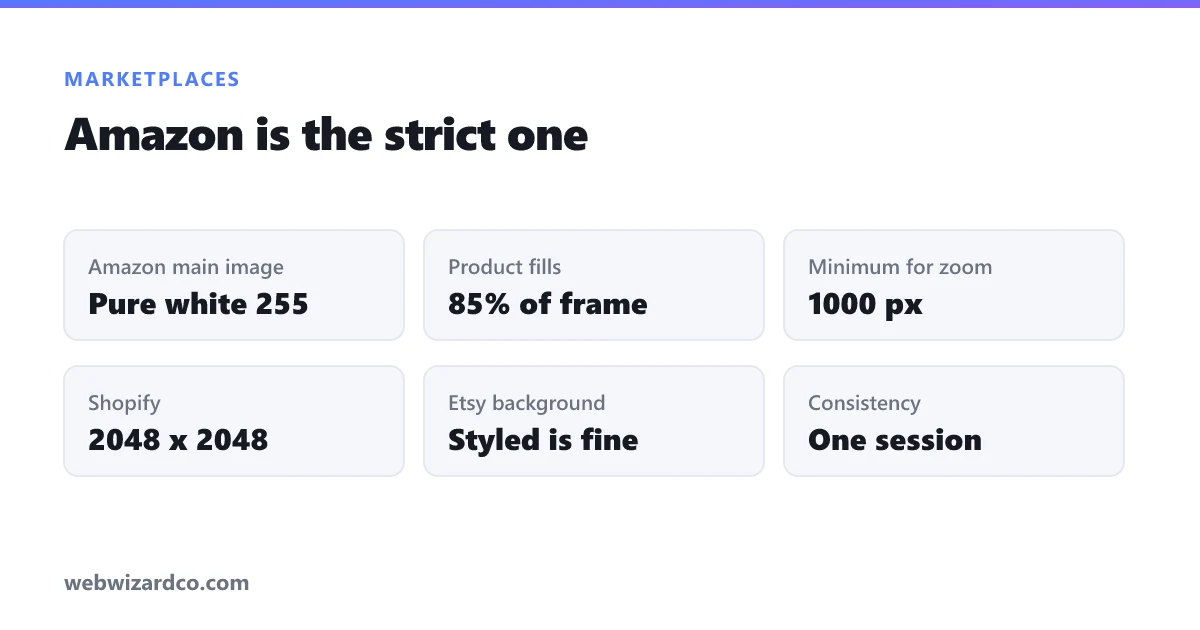Click the webwizardco.com link
The image size is (1200, 630).
(x=157, y=582)
